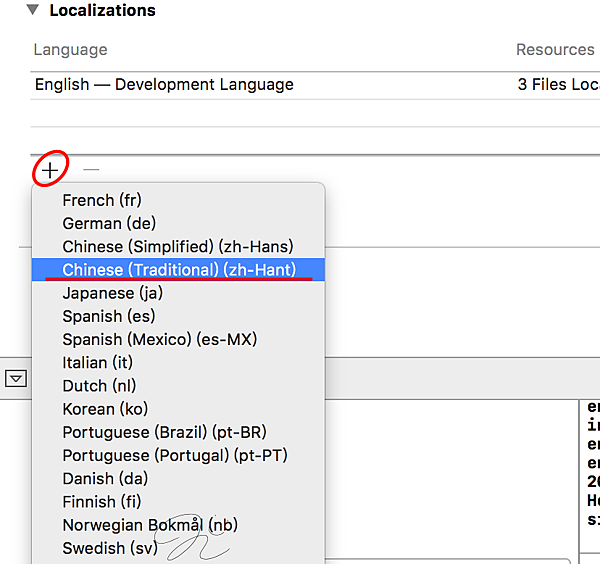Select German (de) from language list
This screenshot has height=564, width=600.
pos(109,223)
